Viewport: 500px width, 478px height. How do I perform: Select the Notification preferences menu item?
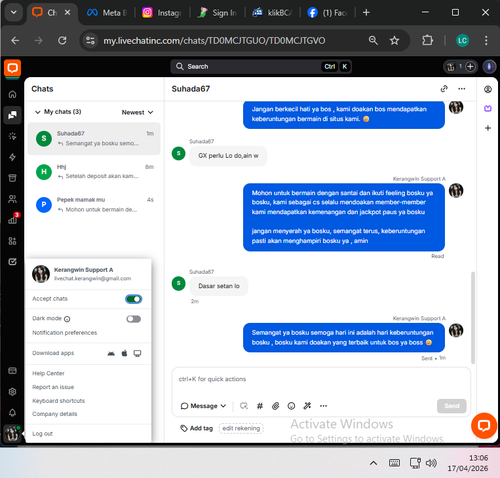[64, 333]
